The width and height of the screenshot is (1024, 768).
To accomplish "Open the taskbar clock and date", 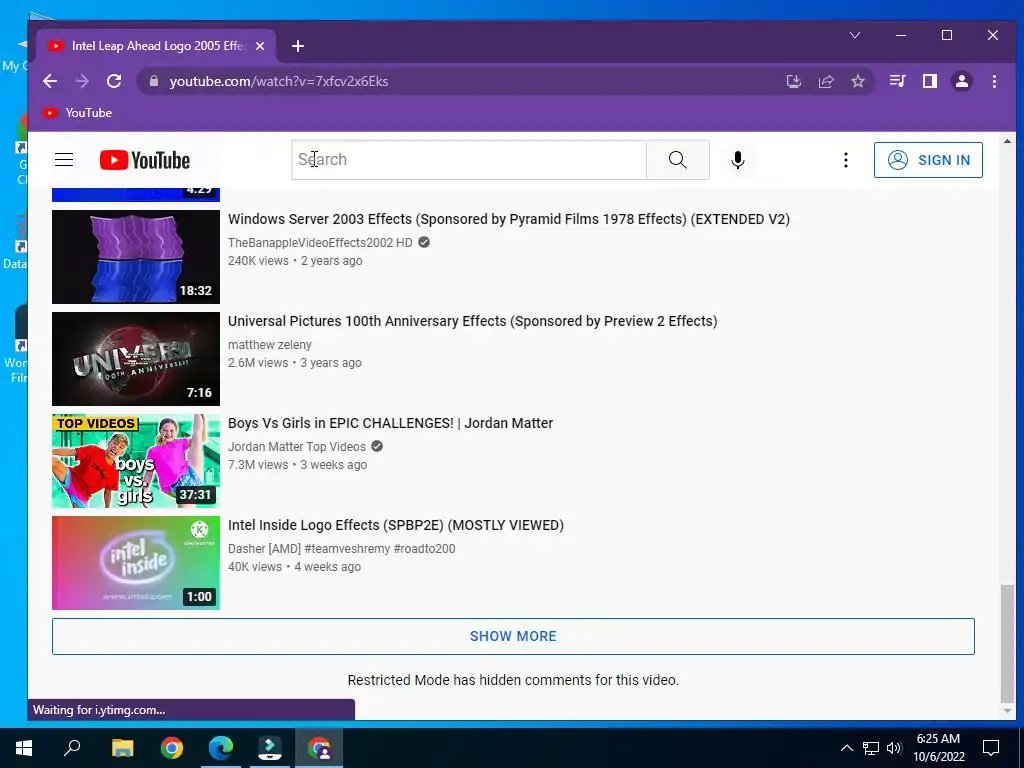I will (x=938, y=748).
